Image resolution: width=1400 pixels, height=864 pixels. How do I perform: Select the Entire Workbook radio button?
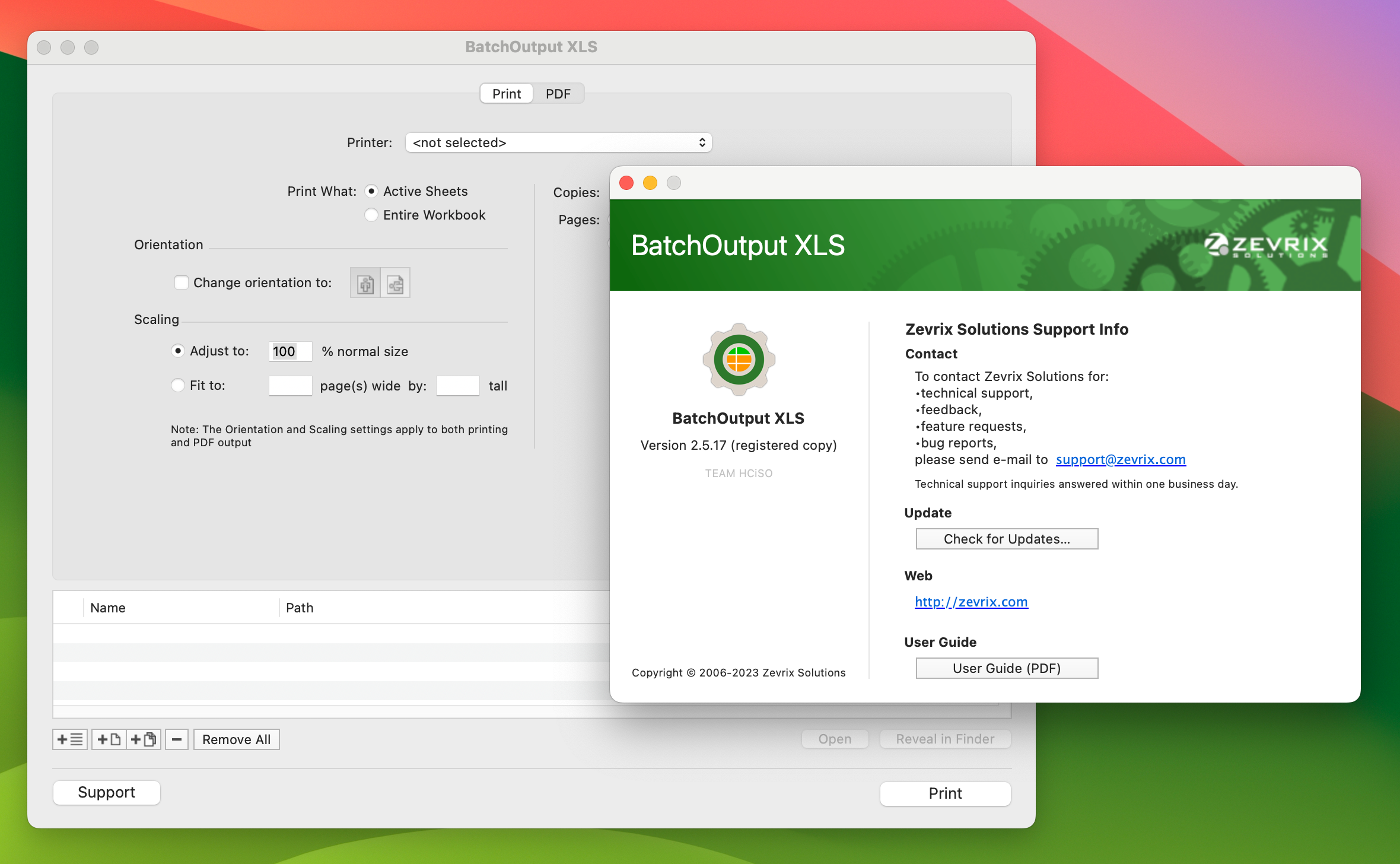pos(371,214)
